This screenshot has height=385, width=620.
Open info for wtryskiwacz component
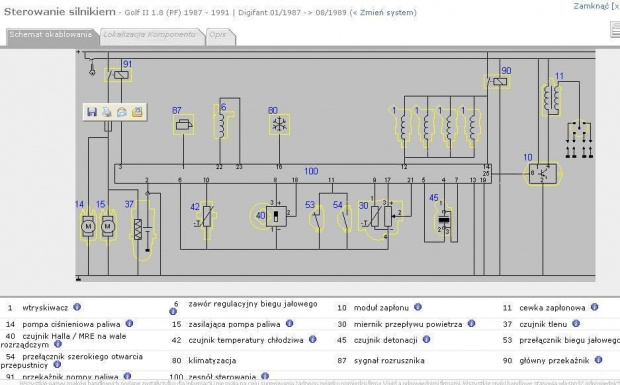[x=77, y=307]
